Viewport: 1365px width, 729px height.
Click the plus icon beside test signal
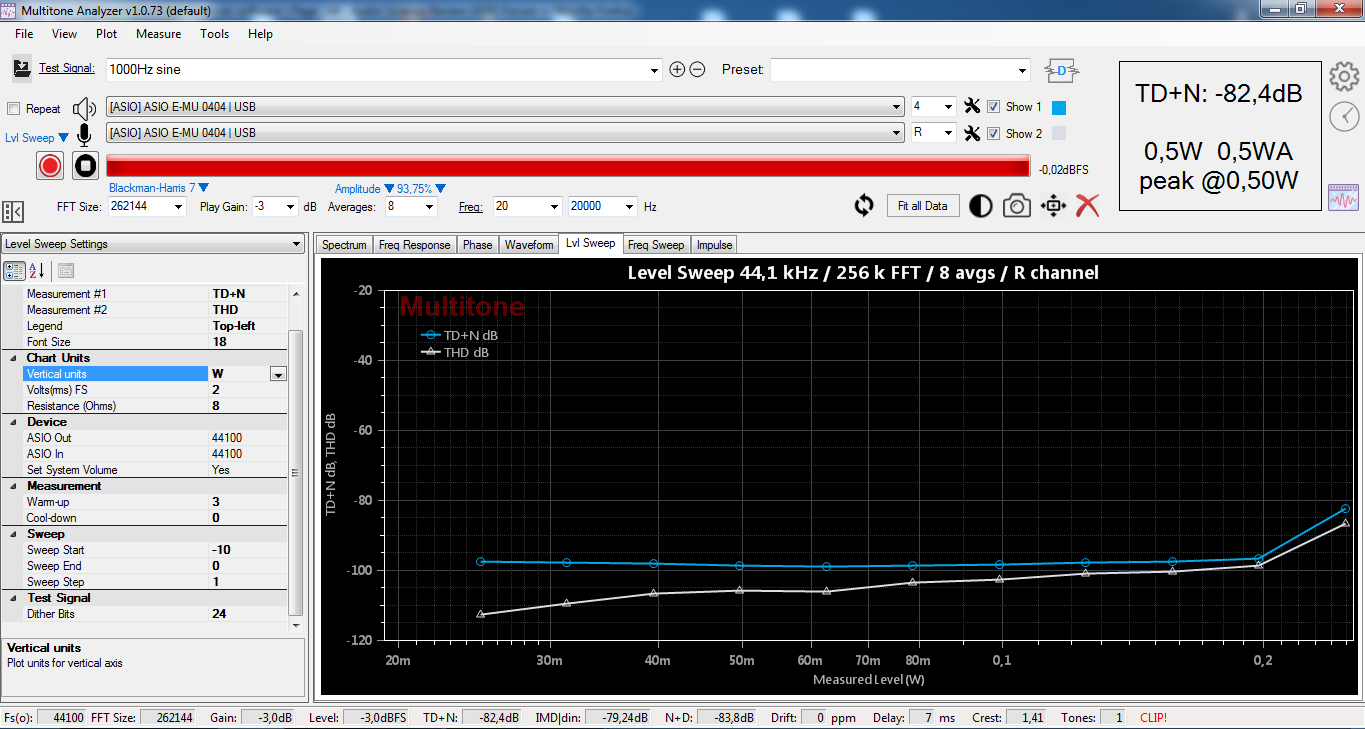click(x=677, y=70)
